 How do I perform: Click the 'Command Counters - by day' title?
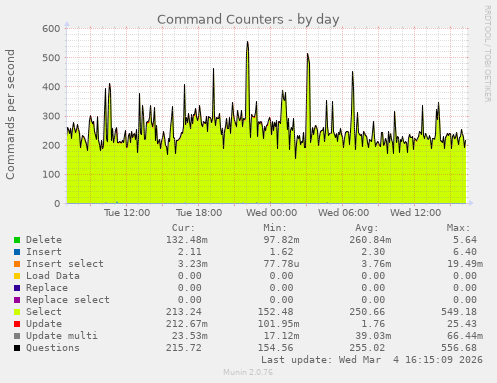coord(248,20)
